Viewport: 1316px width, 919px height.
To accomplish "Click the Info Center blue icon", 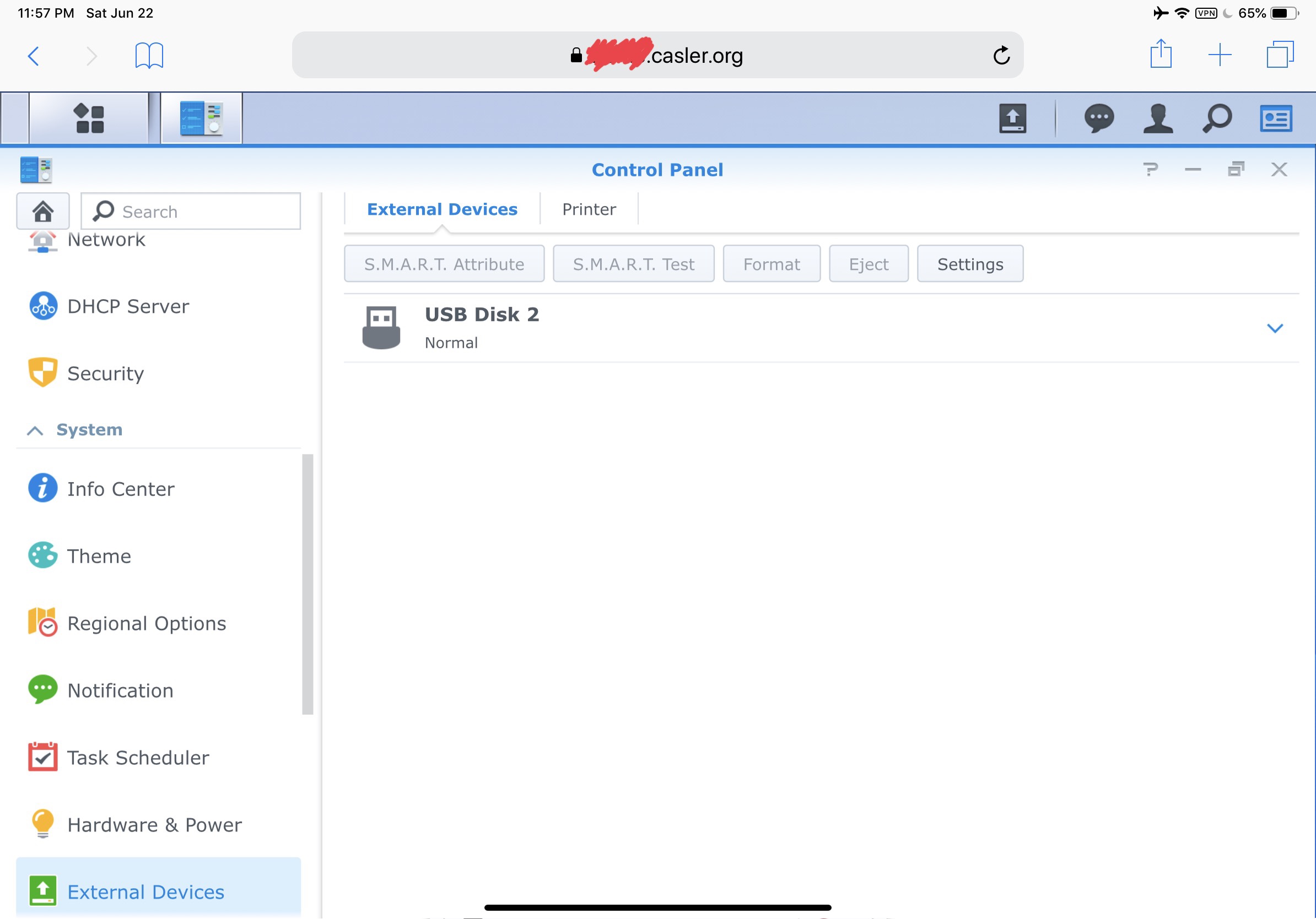I will (43, 488).
